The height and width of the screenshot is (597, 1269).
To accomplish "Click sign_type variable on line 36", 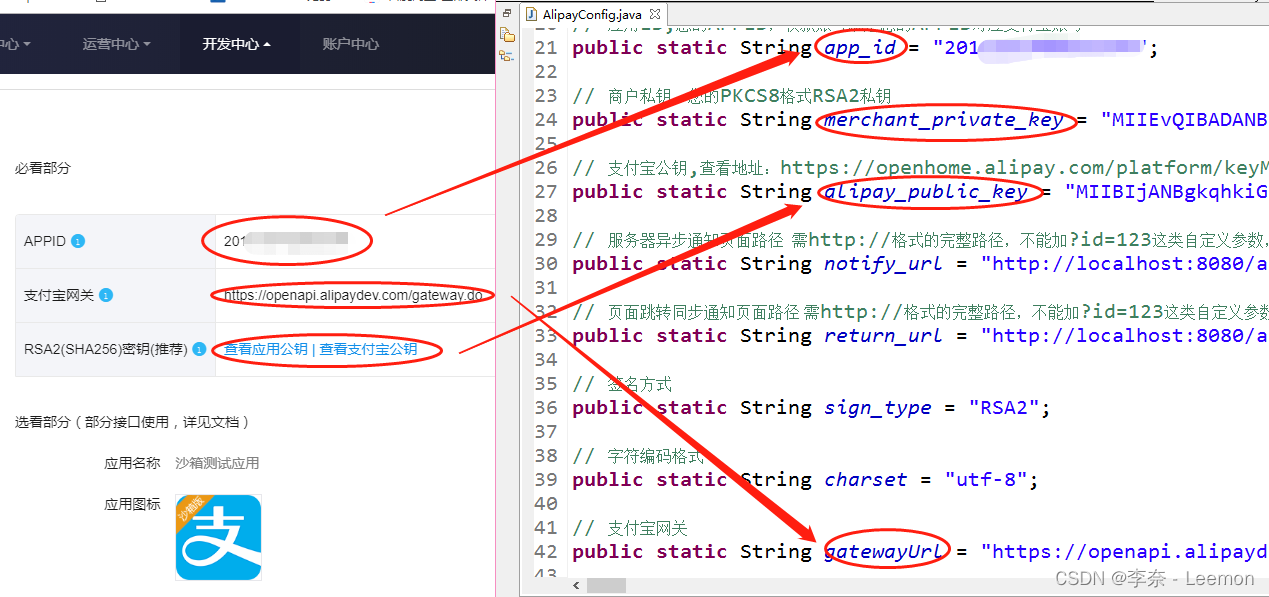I will click(x=878, y=408).
